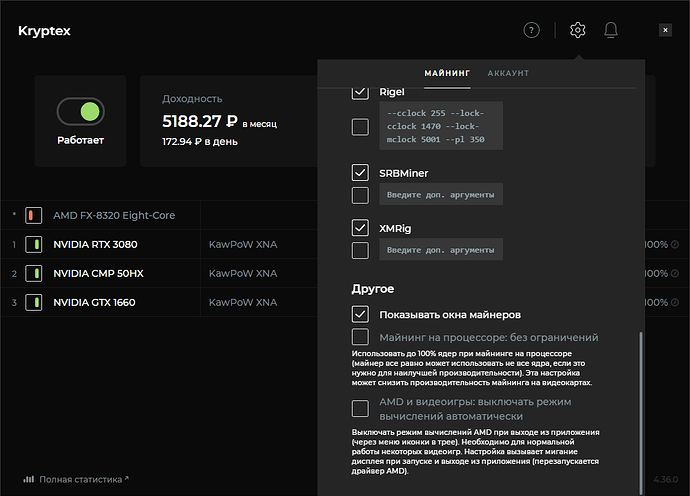Click the settings panel scrollbar

(x=641, y=413)
